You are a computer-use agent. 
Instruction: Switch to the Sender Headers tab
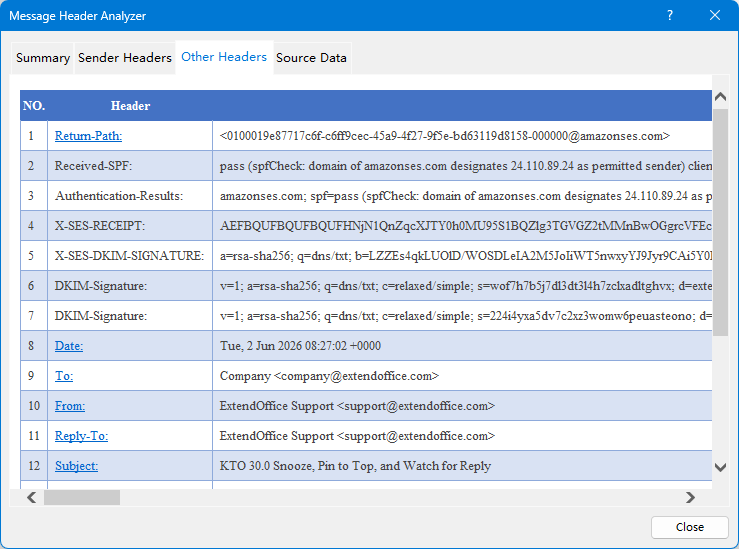click(x=125, y=57)
